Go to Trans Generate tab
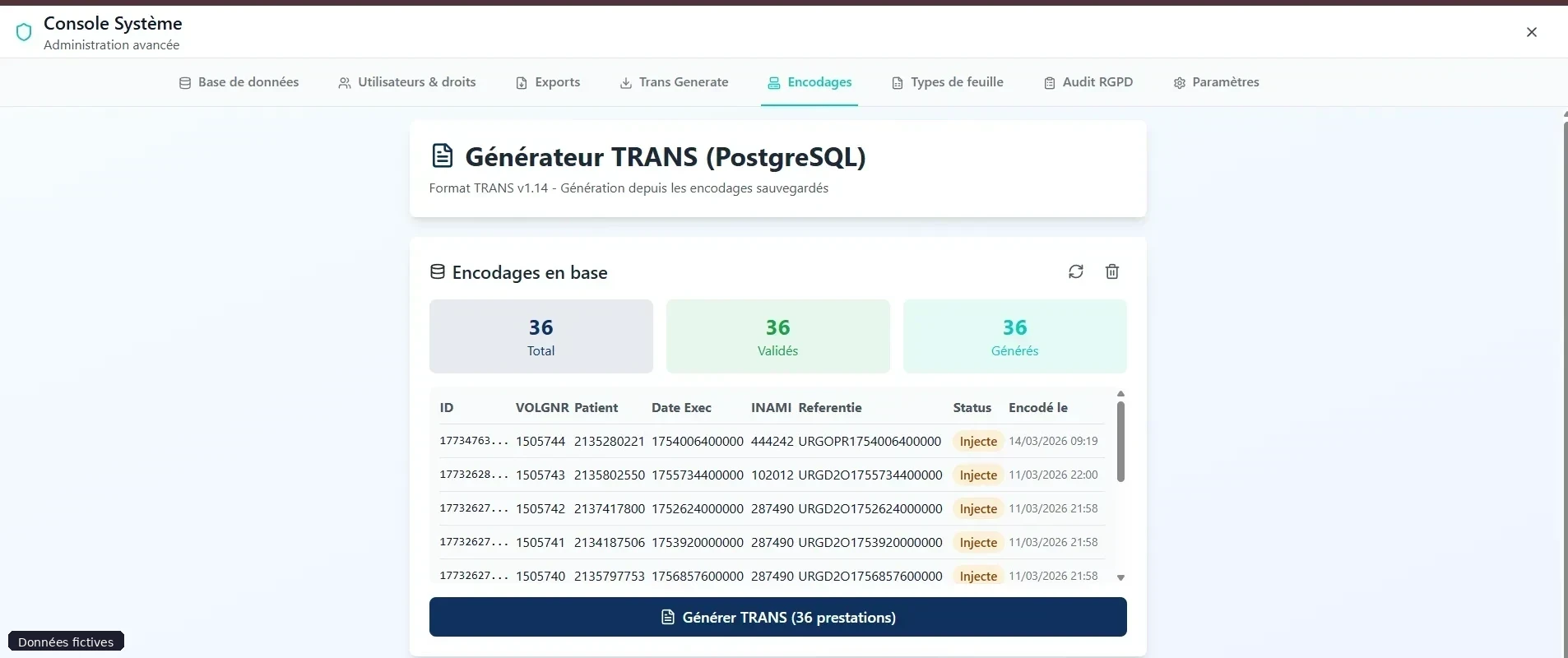This screenshot has width=1568, height=658. point(674,82)
